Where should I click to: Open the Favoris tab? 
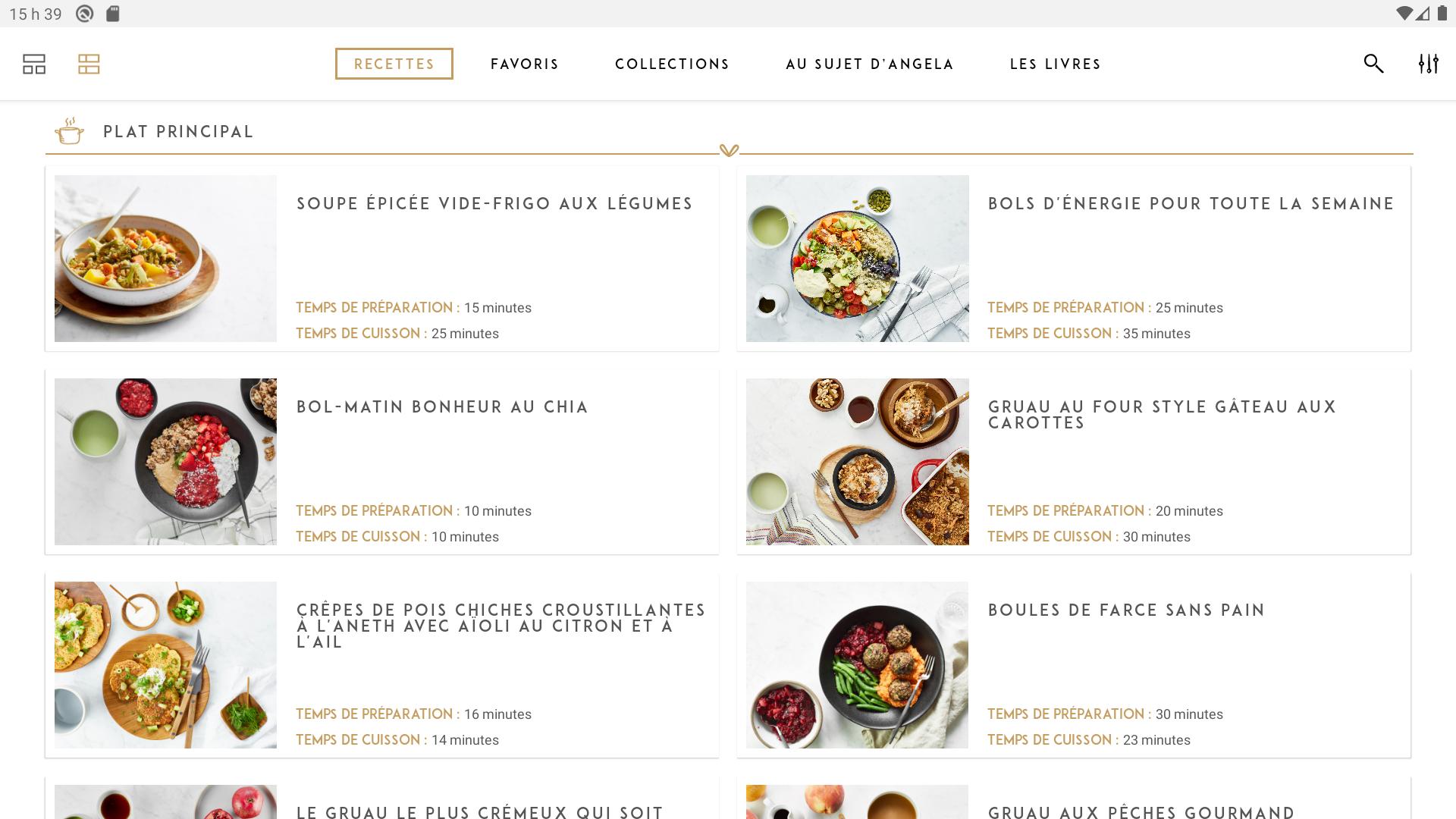tap(525, 64)
